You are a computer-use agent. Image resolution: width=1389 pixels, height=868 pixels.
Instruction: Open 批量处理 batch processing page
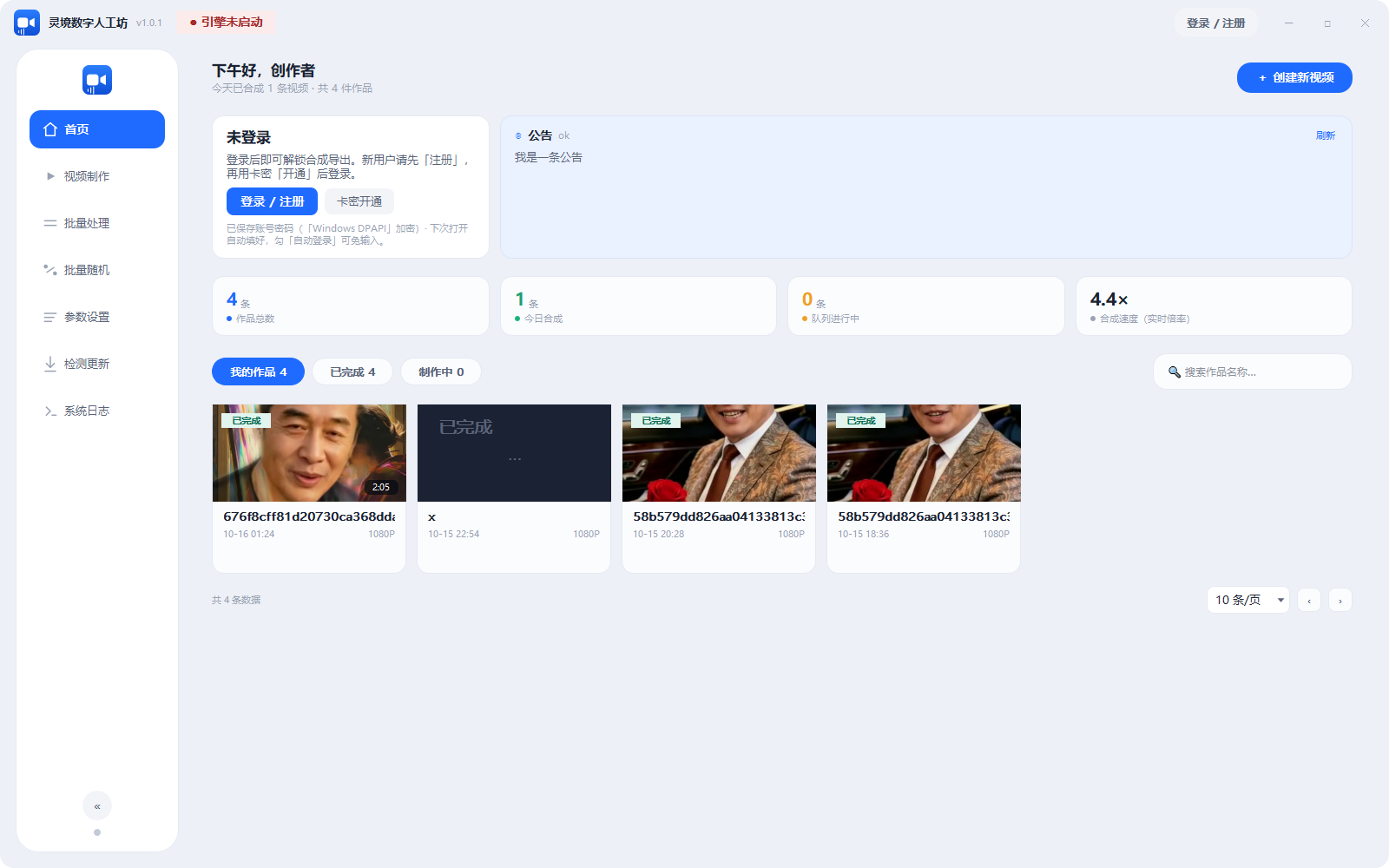point(97,223)
